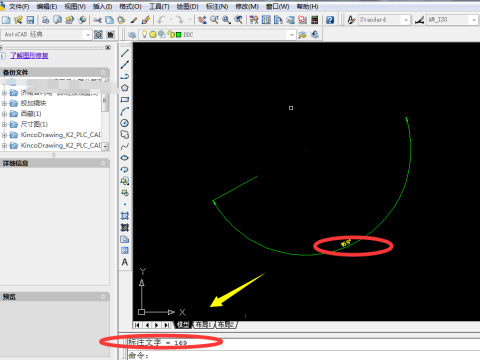Open the Properties palette icon
The image size is (480, 360).
[x=254, y=20]
